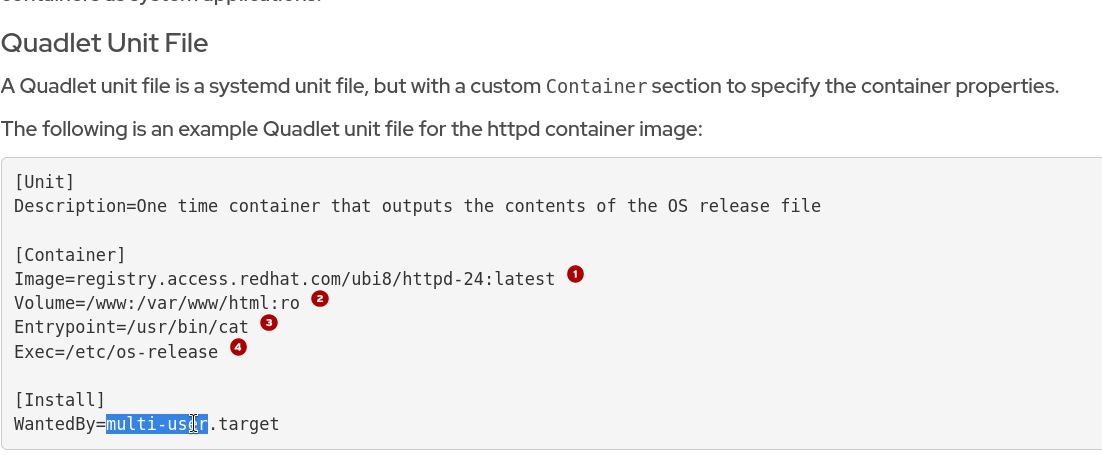Click the sentence introducing the httpd example
1102x466 pixels.
[x=352, y=130]
